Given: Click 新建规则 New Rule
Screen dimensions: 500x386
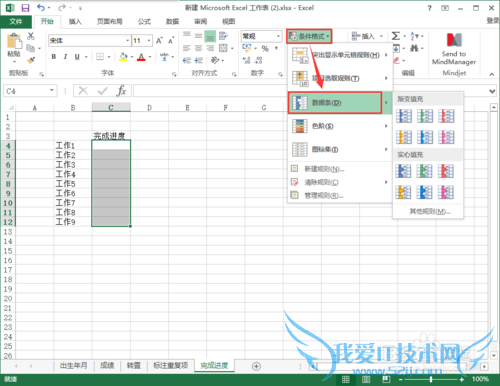Looking at the screenshot, I should point(340,169).
